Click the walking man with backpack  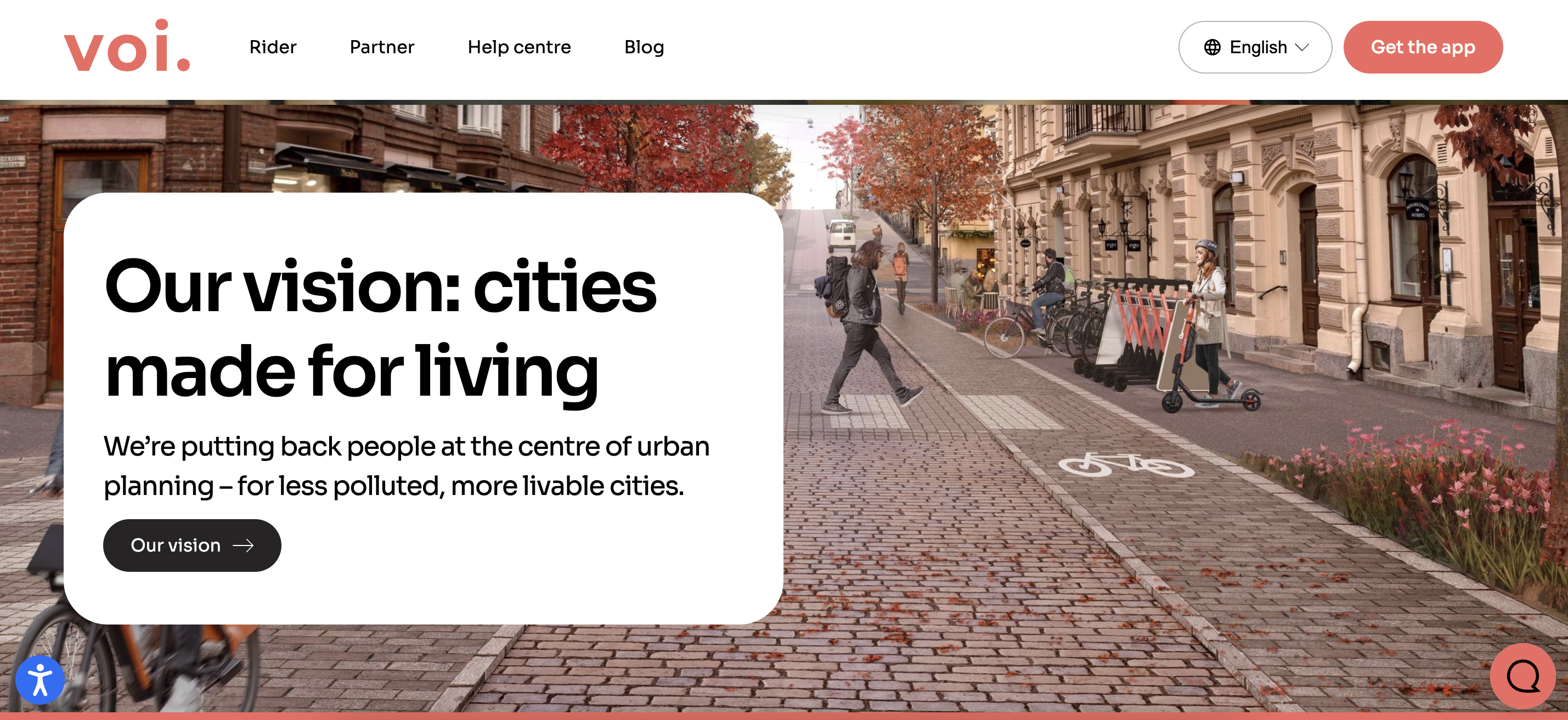864,325
